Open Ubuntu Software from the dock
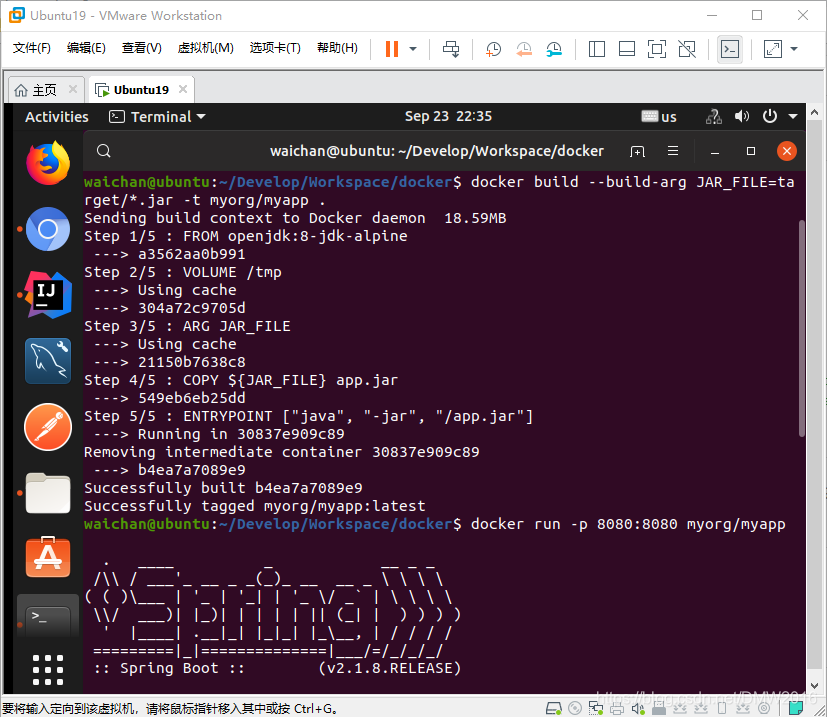Viewport: 827px width, 717px height. [x=48, y=558]
